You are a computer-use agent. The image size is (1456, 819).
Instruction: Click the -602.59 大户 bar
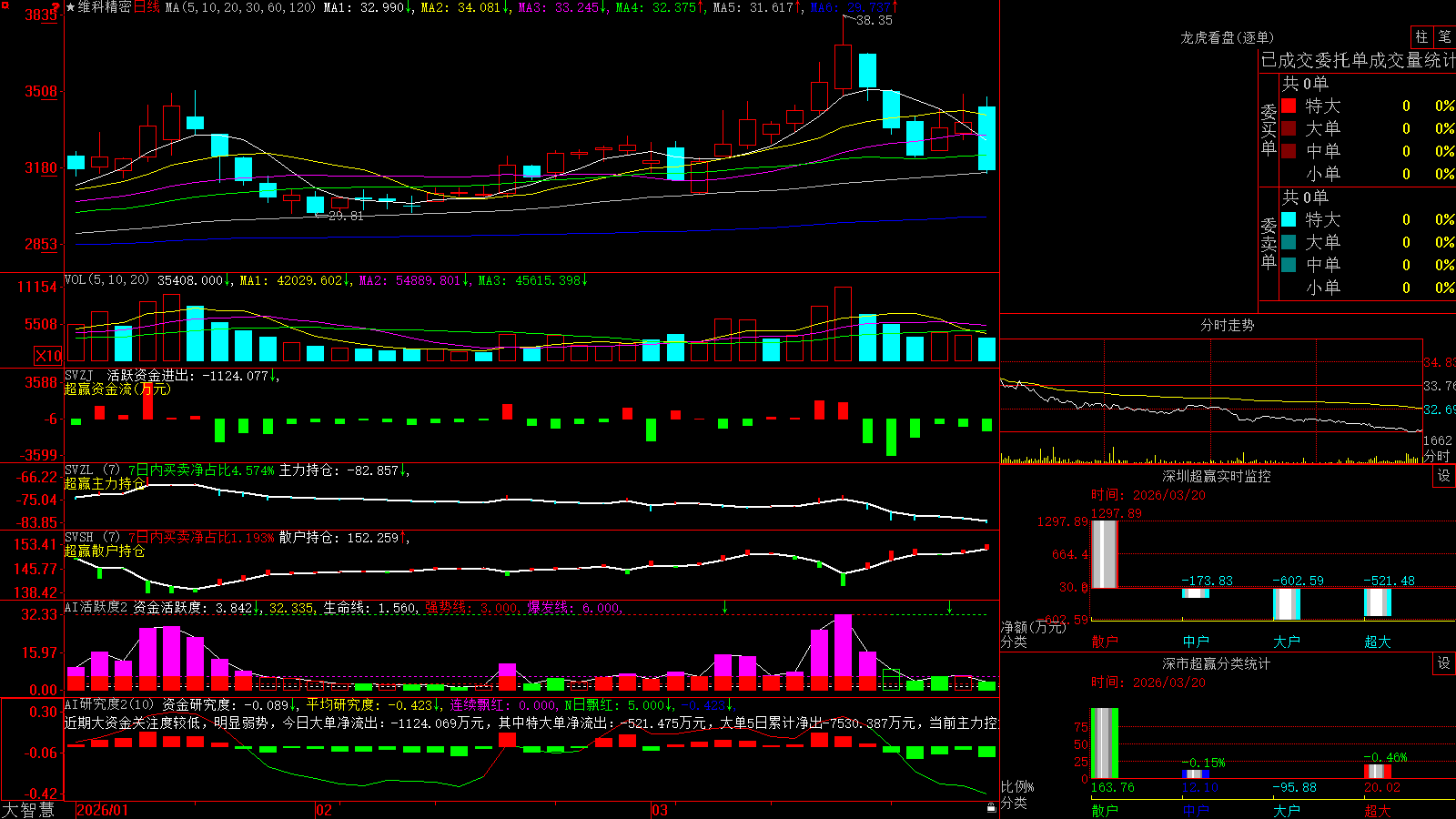coord(1287,604)
